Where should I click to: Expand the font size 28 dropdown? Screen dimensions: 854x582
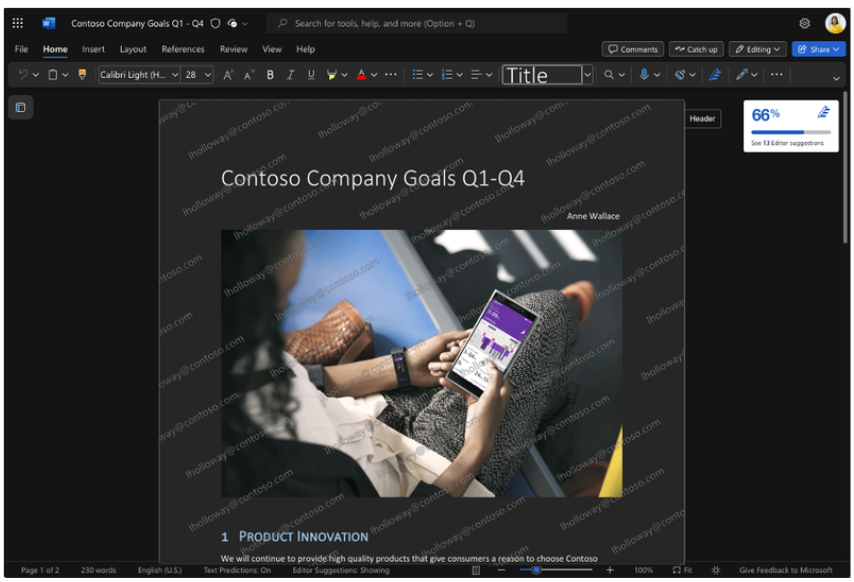click(x=208, y=75)
